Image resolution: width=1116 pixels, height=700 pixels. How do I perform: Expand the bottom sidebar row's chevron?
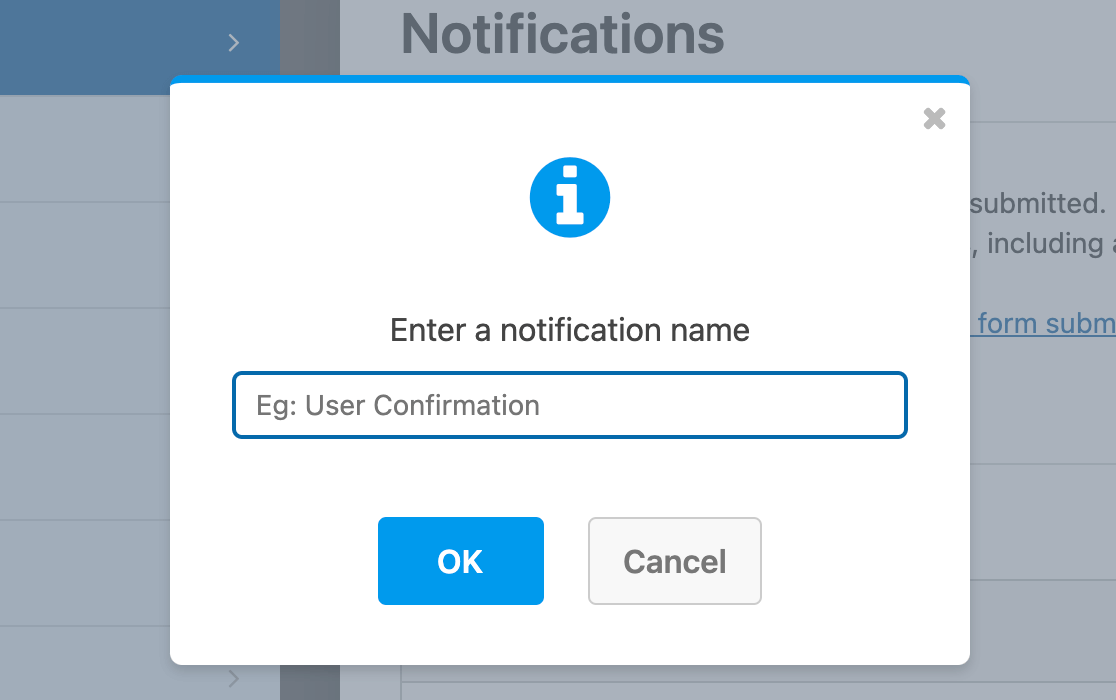[x=233, y=679]
